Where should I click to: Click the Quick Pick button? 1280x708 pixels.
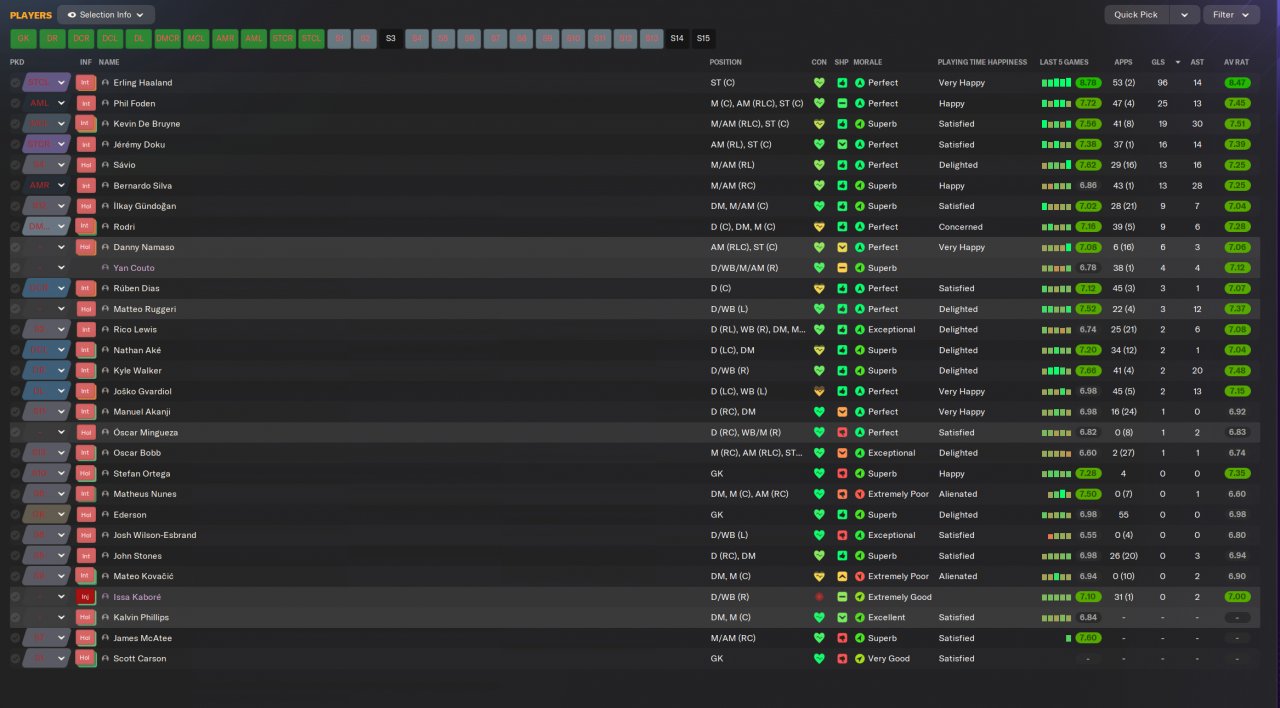[1136, 15]
